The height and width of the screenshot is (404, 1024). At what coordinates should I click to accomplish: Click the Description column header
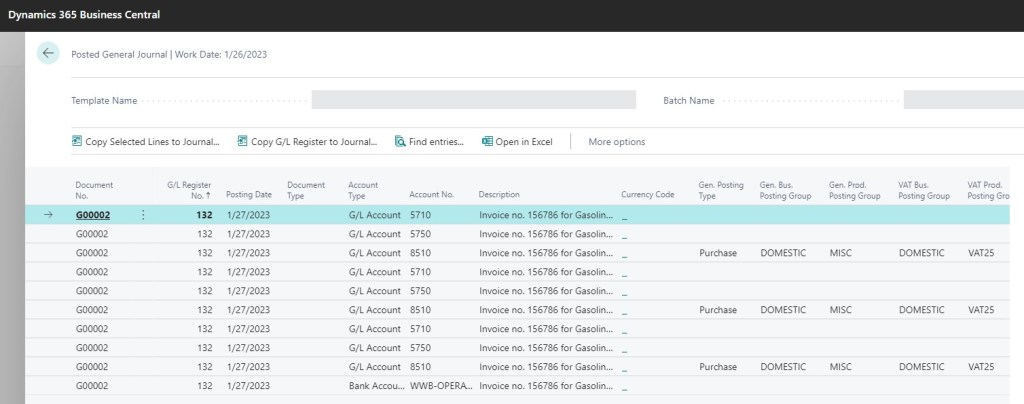[x=499, y=195]
